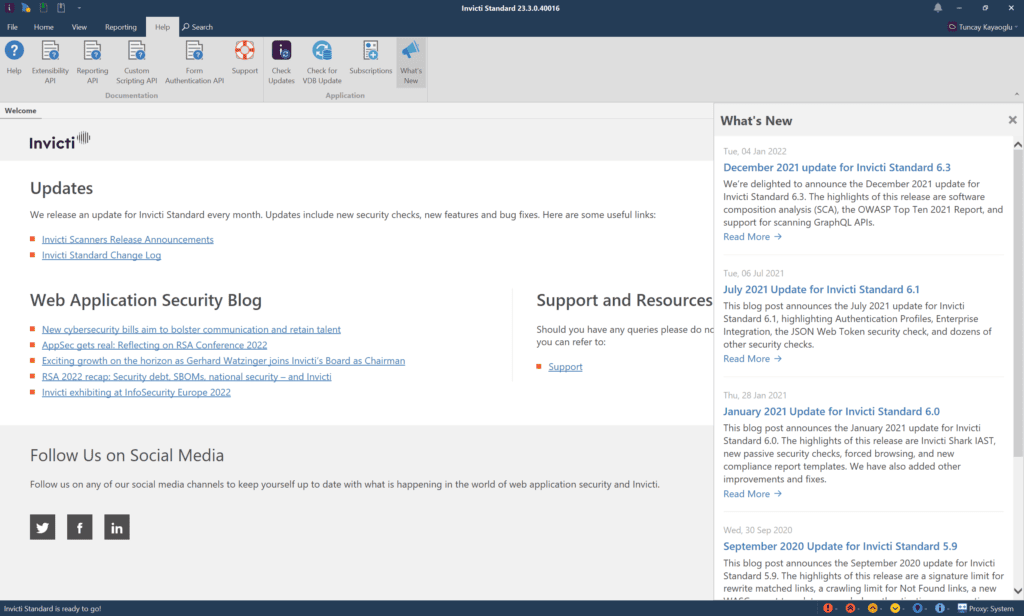The image size is (1024, 616).
Task: Click the red critical severity status bar icon
Action: pyautogui.click(x=828, y=608)
